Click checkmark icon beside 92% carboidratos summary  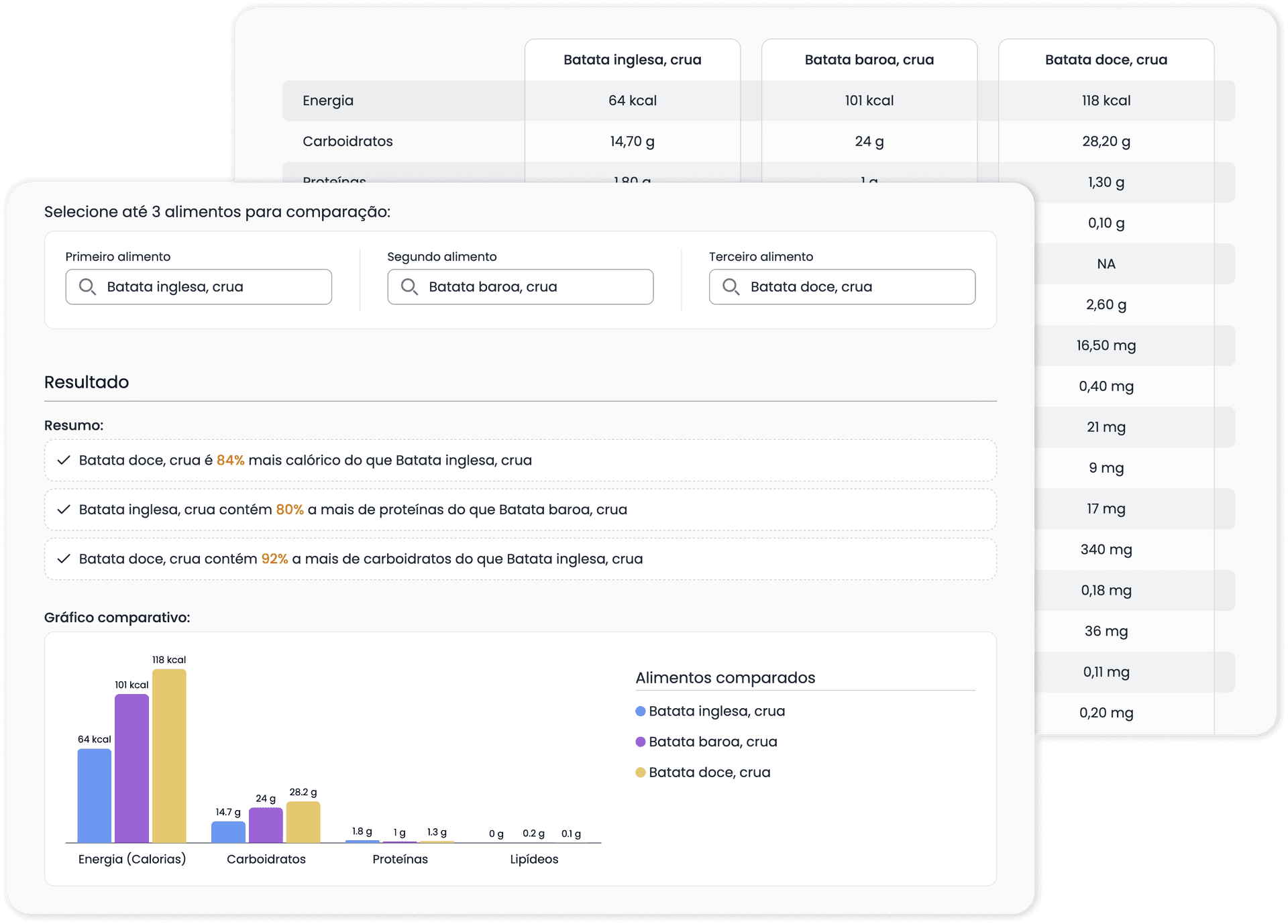pyautogui.click(x=64, y=559)
